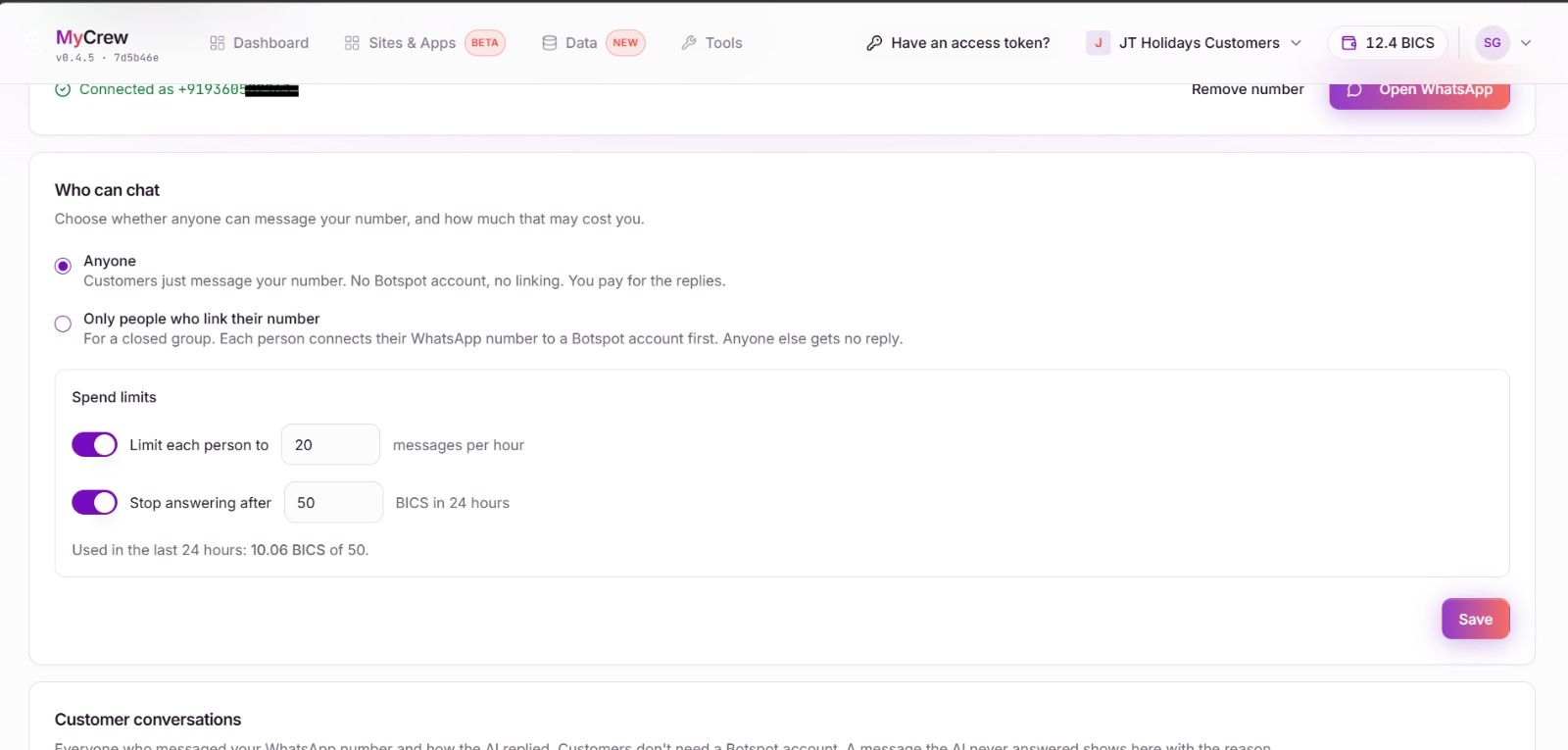Click the Data database icon
1568x750 pixels.
click(x=550, y=43)
